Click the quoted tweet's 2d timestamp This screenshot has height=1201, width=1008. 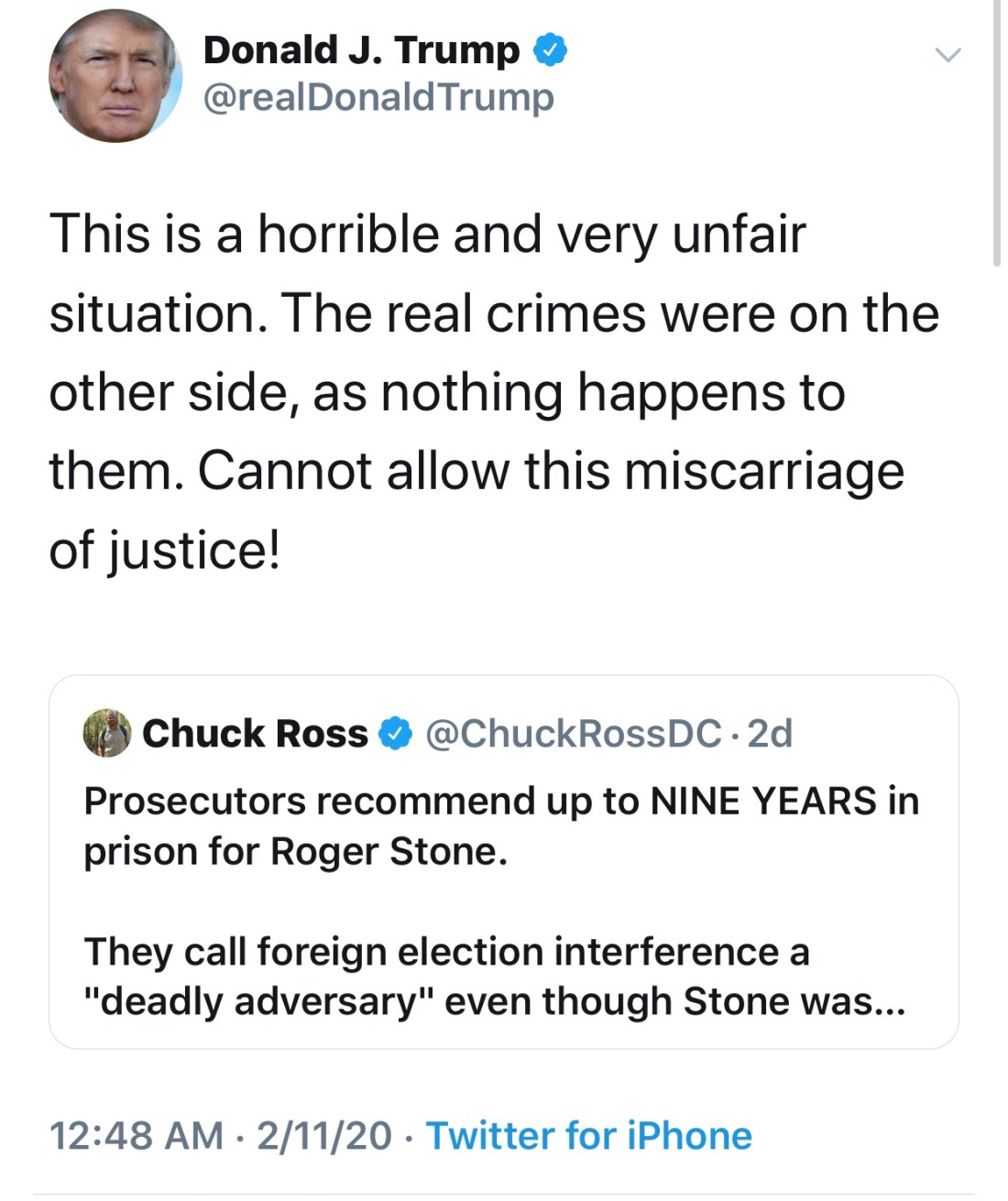point(771,734)
